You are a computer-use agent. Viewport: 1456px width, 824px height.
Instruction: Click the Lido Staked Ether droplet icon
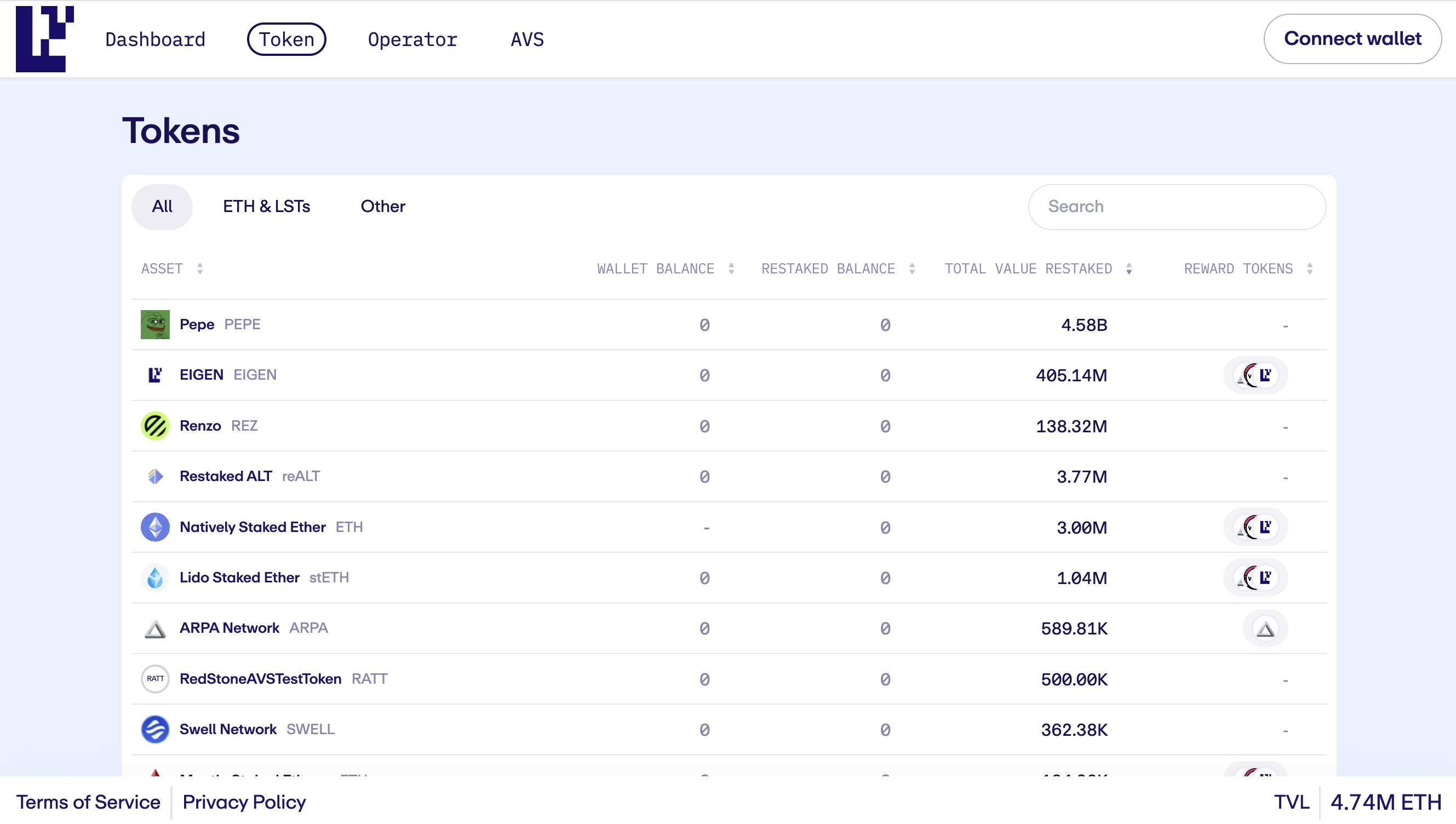coord(155,577)
